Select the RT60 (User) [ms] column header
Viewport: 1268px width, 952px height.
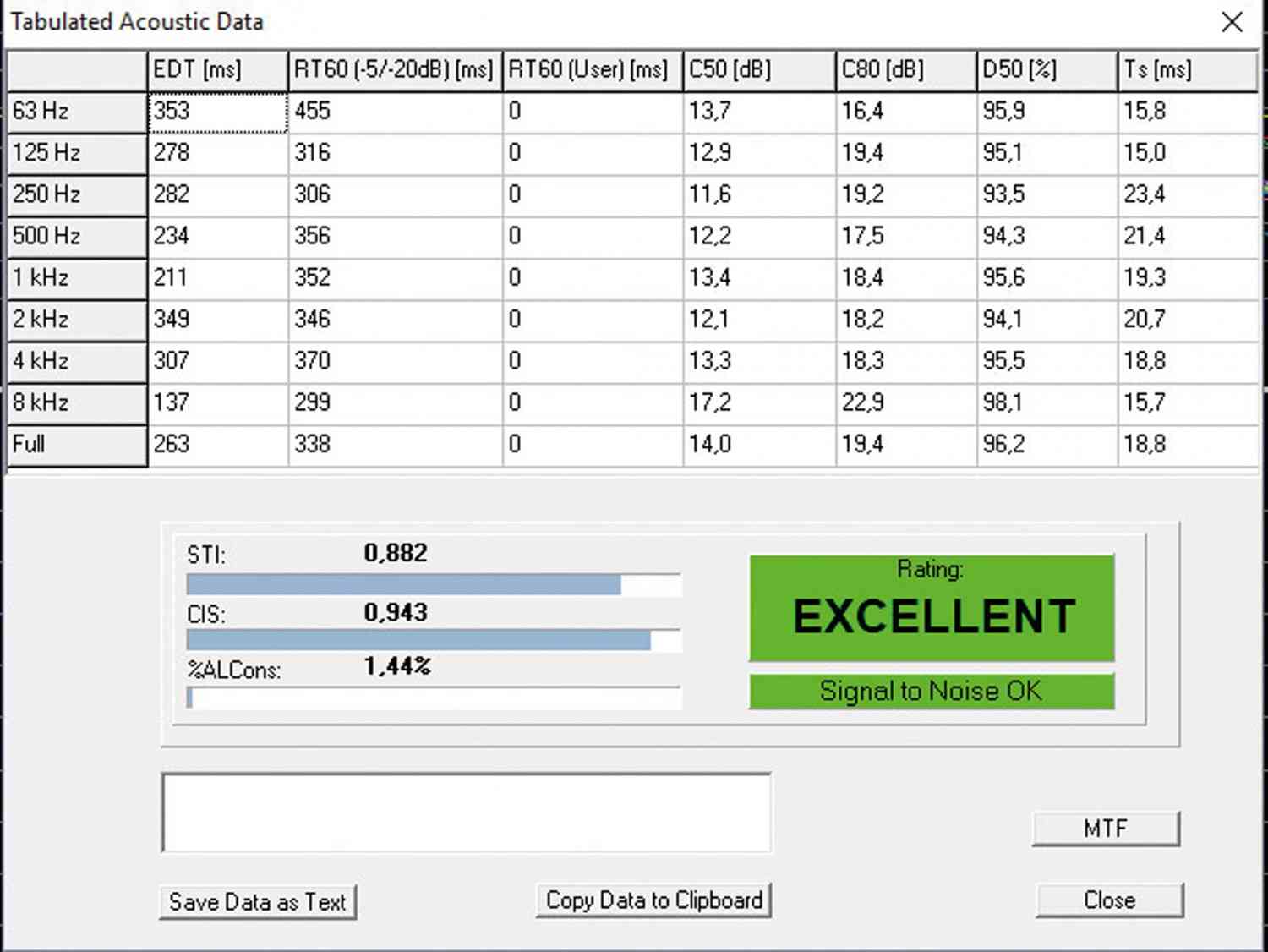593,70
